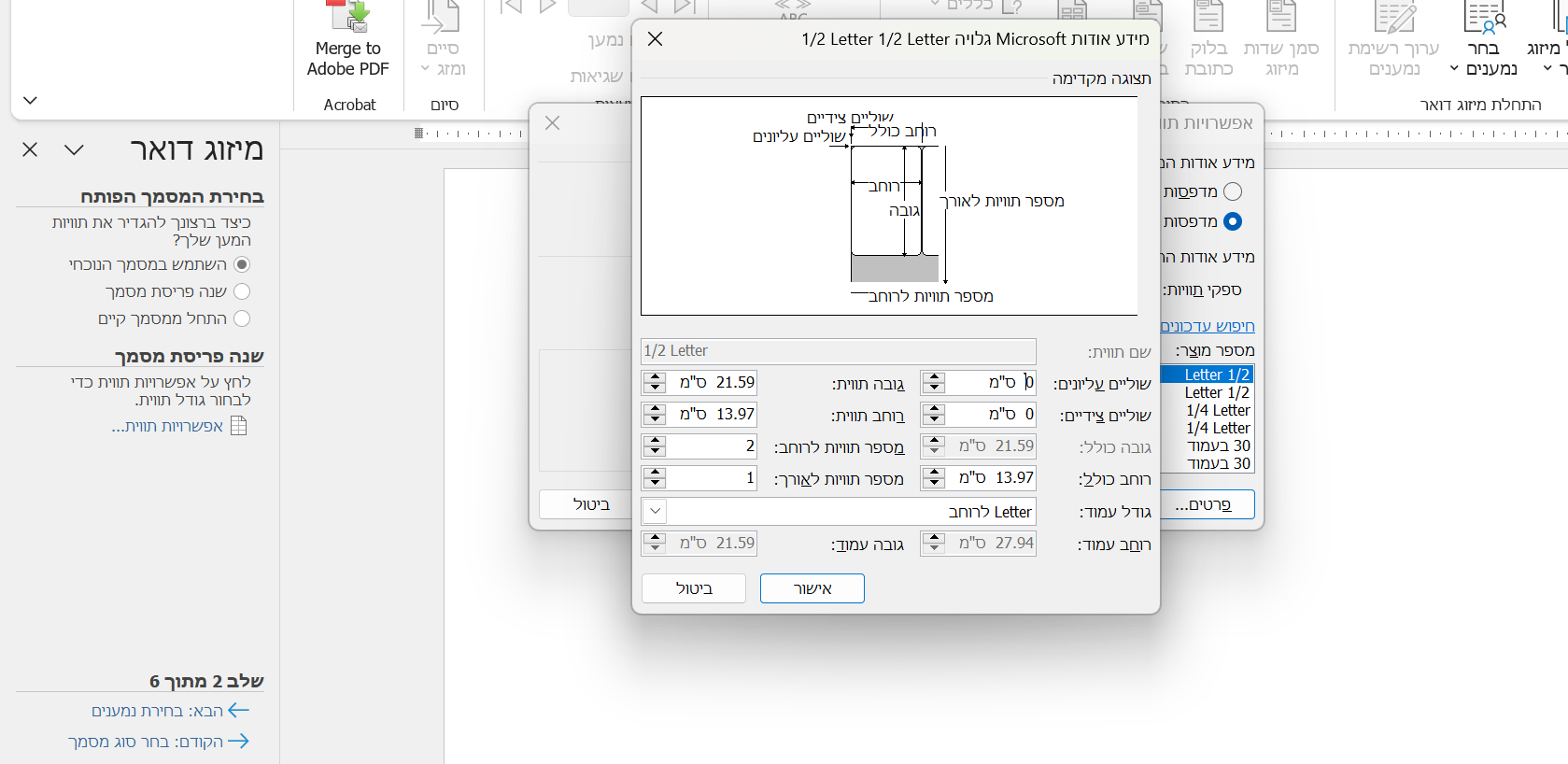The width and height of the screenshot is (1568, 764).
Task: Click the מספר תוויות לרוחב (labels across) field
Action: point(712,446)
